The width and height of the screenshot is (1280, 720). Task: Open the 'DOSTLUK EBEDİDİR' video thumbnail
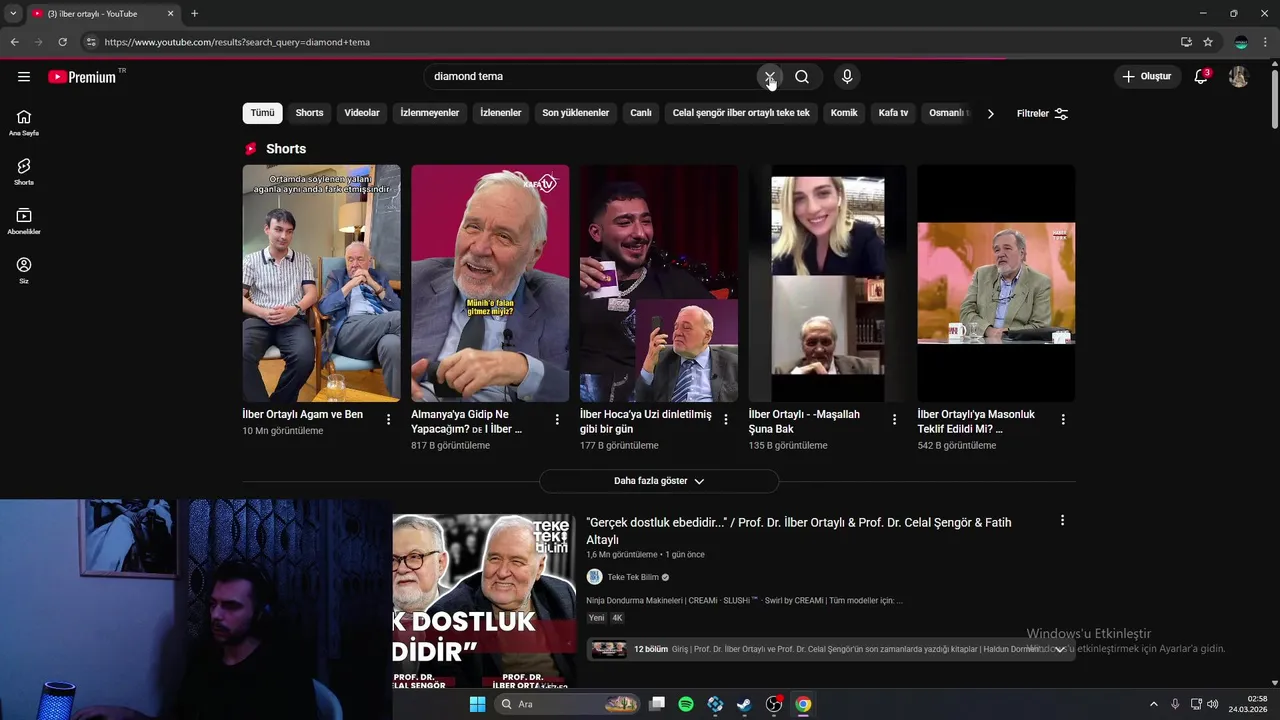[x=484, y=601]
